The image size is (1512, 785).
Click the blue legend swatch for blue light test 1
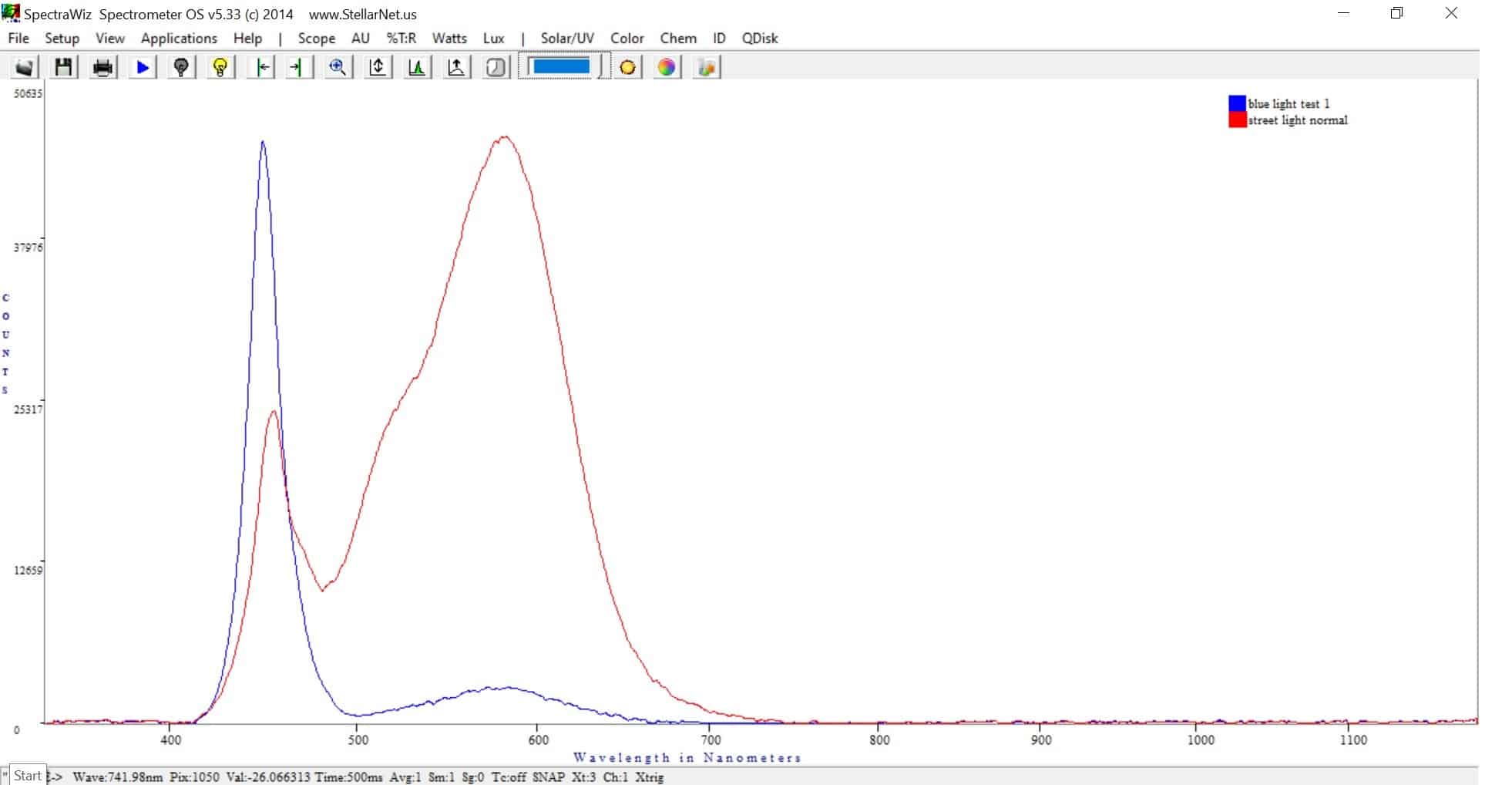click(x=1237, y=103)
